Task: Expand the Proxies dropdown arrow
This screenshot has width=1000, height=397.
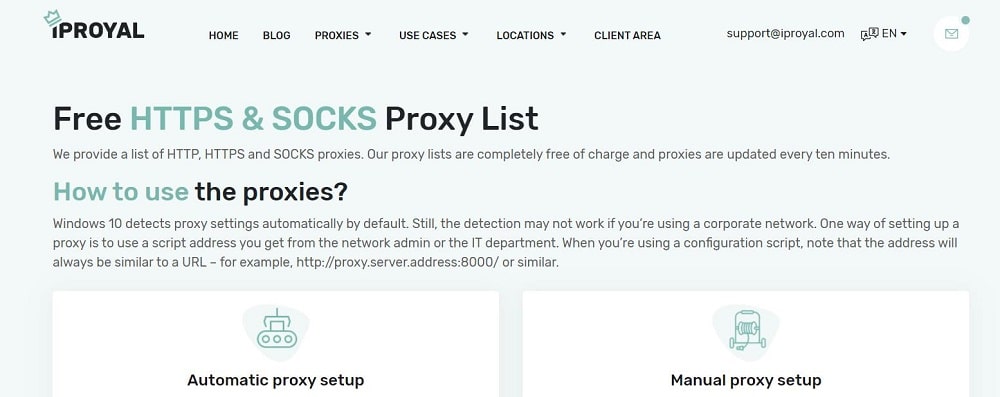Action: click(368, 34)
